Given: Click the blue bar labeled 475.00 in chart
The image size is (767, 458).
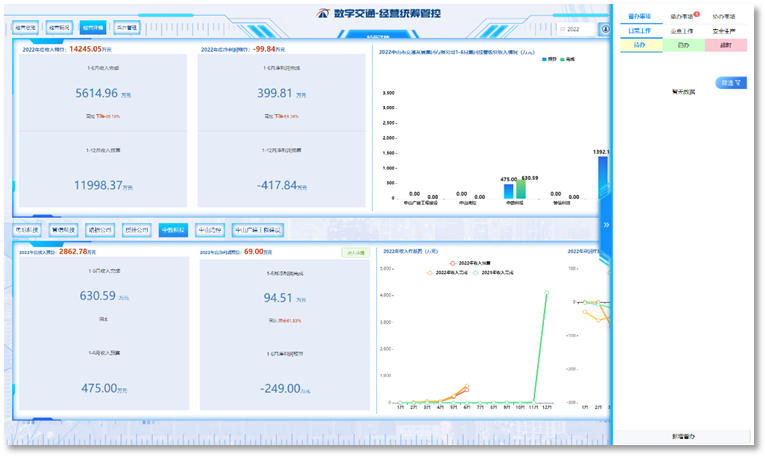Looking at the screenshot, I should tap(509, 191).
